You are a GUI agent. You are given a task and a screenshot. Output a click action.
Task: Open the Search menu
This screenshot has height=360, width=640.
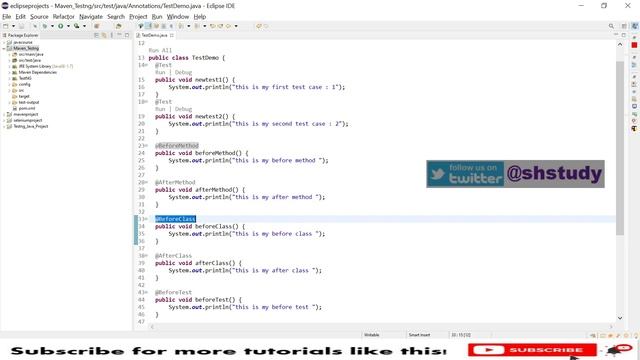(x=116, y=17)
